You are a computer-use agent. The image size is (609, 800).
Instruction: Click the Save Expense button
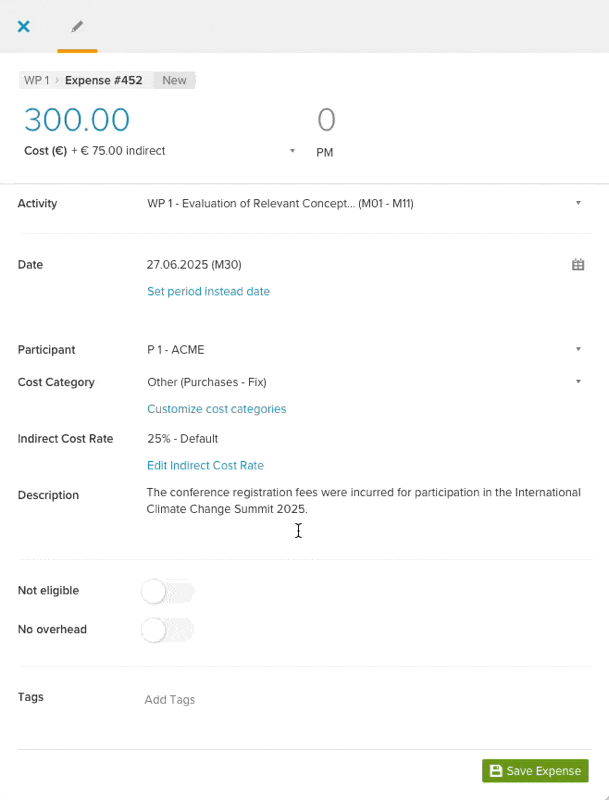535,770
